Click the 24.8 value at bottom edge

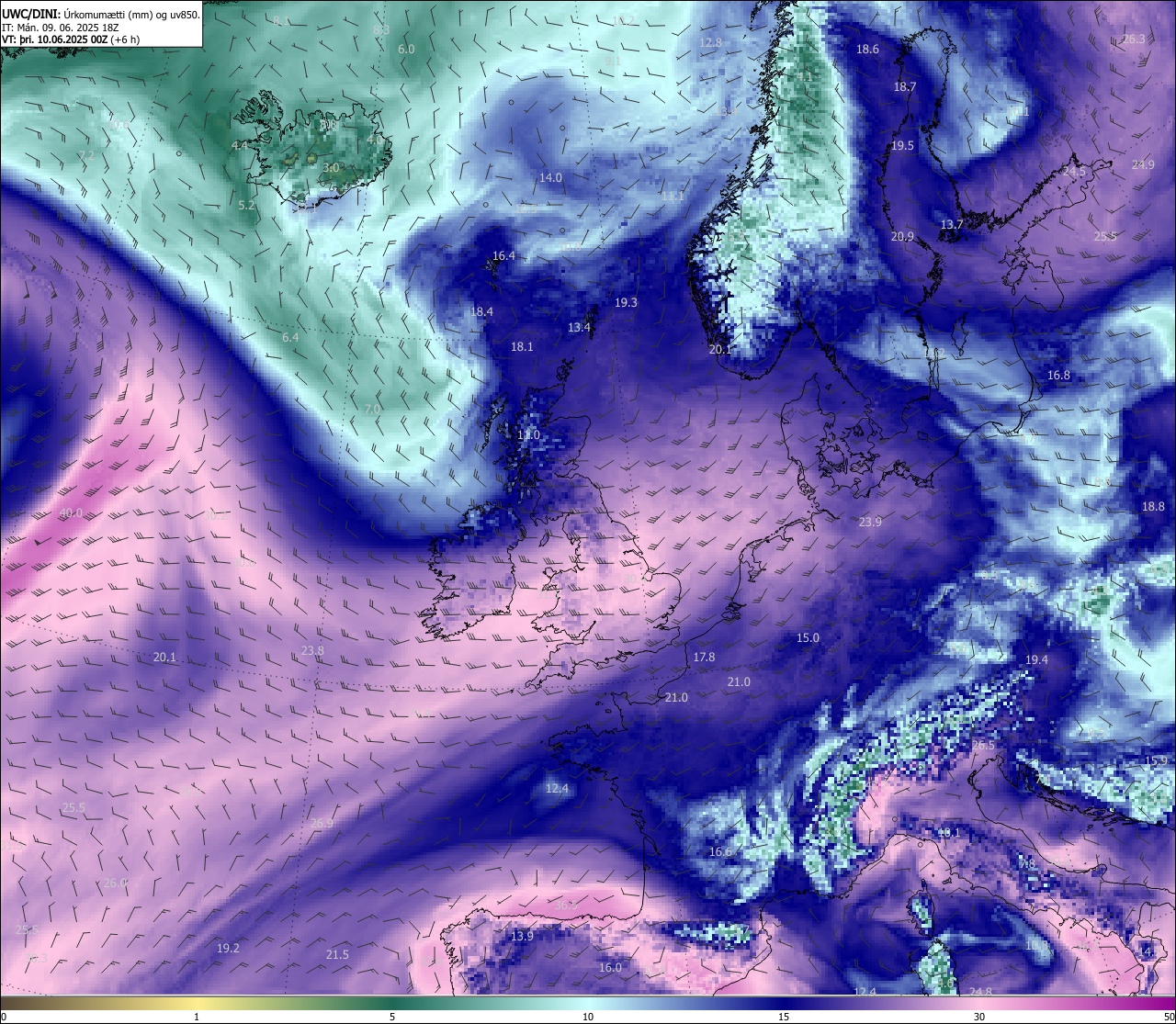(980, 992)
